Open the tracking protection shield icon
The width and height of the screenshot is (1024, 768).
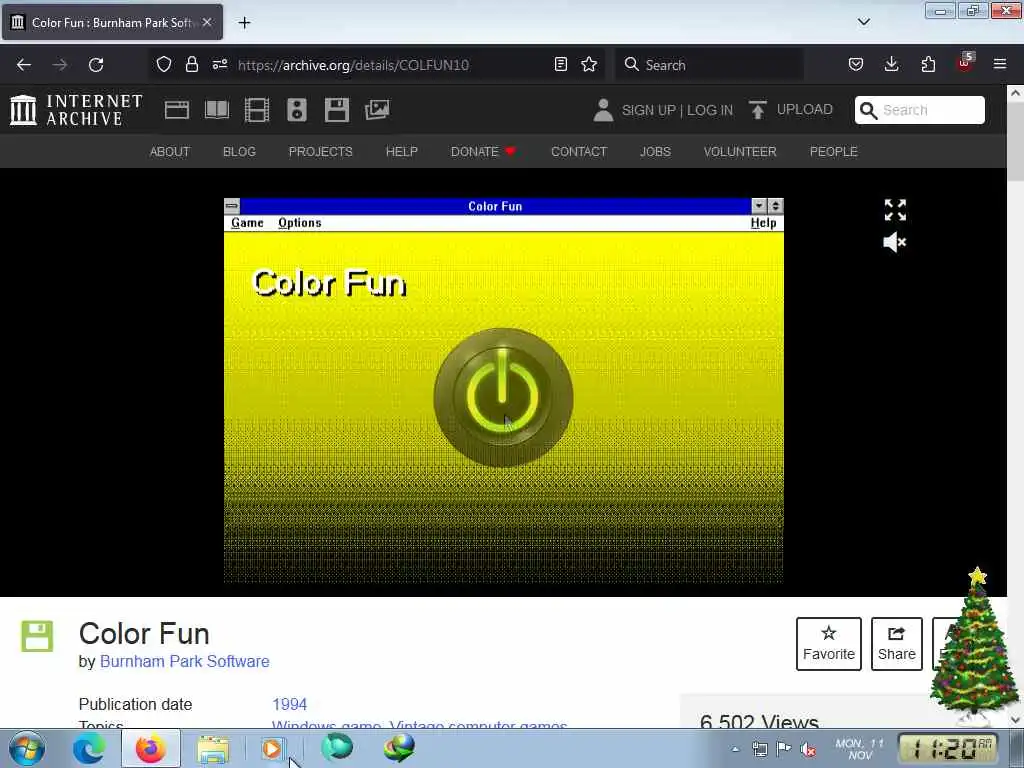[x=164, y=64]
